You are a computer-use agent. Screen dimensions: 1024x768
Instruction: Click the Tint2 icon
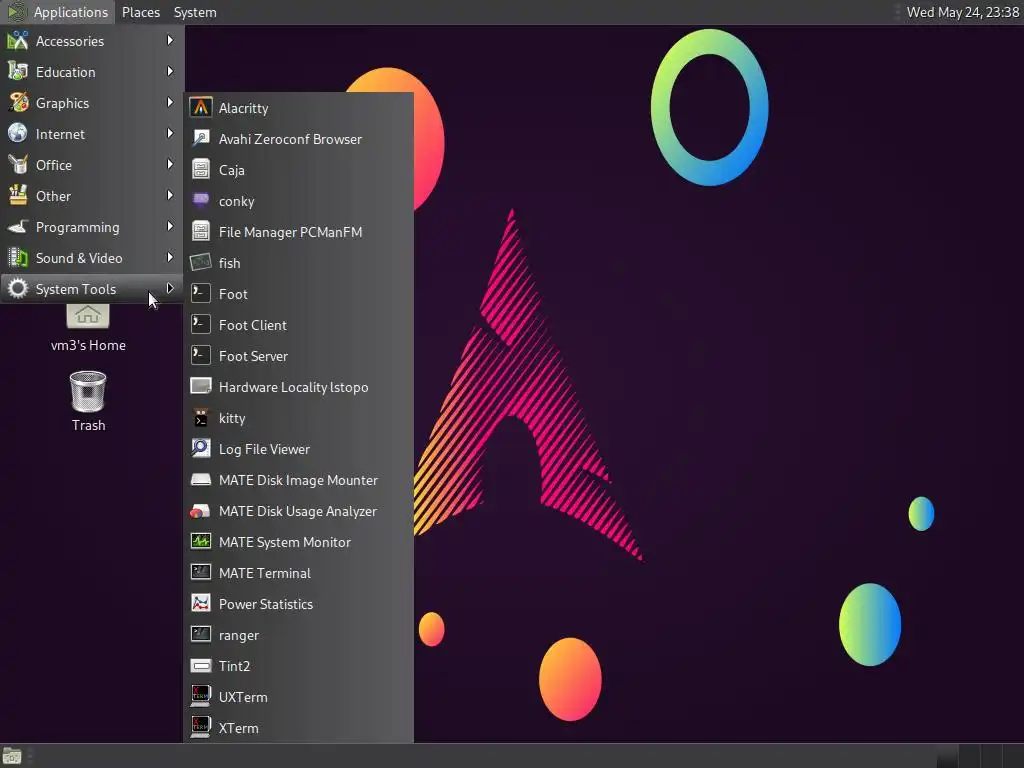(200, 665)
